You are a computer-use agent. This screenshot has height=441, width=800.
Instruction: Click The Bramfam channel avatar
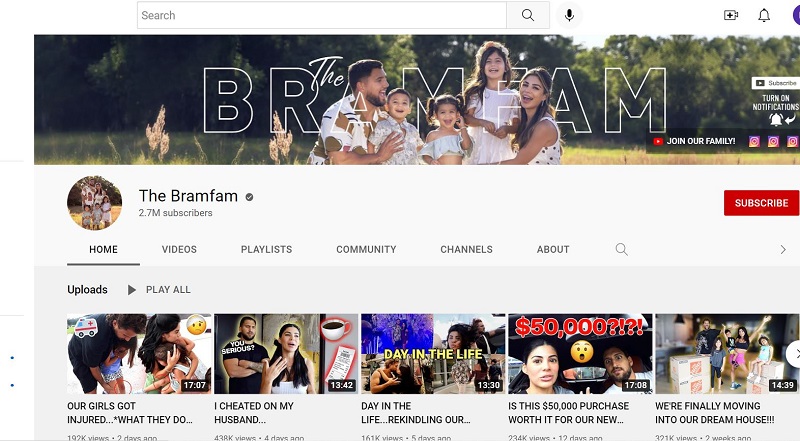tap(94, 203)
